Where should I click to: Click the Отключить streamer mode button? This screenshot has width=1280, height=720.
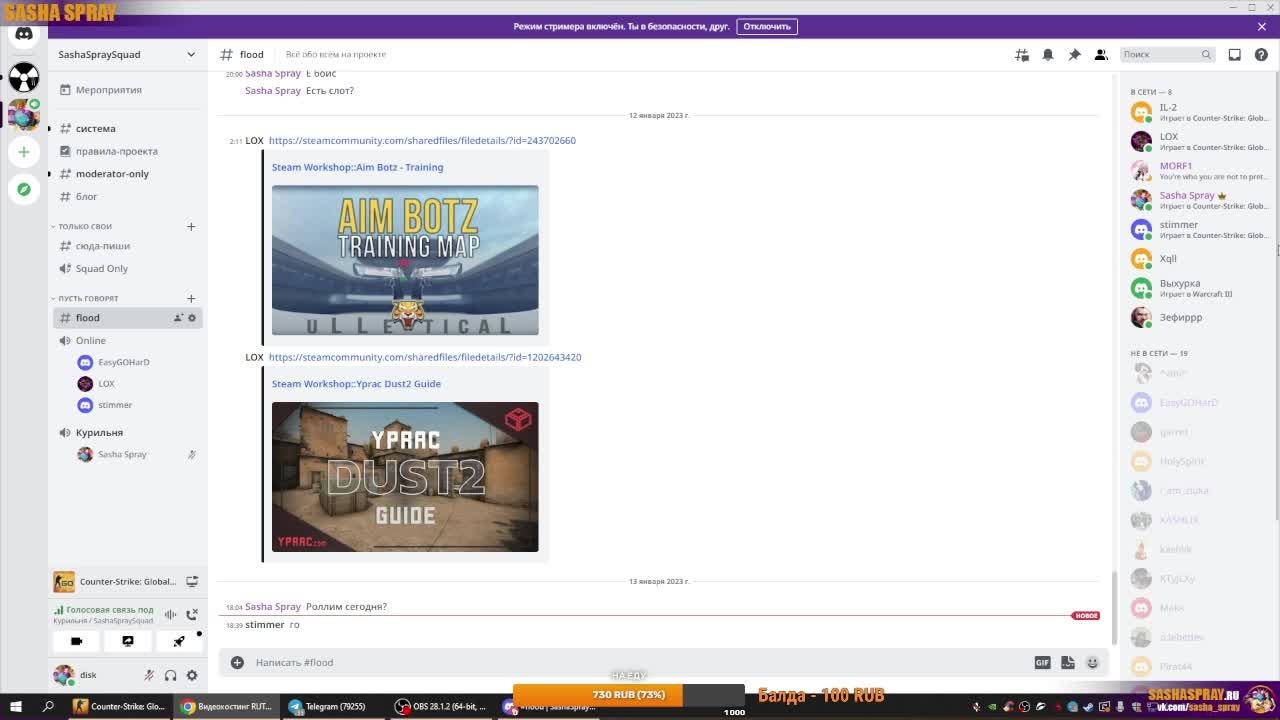point(767,26)
